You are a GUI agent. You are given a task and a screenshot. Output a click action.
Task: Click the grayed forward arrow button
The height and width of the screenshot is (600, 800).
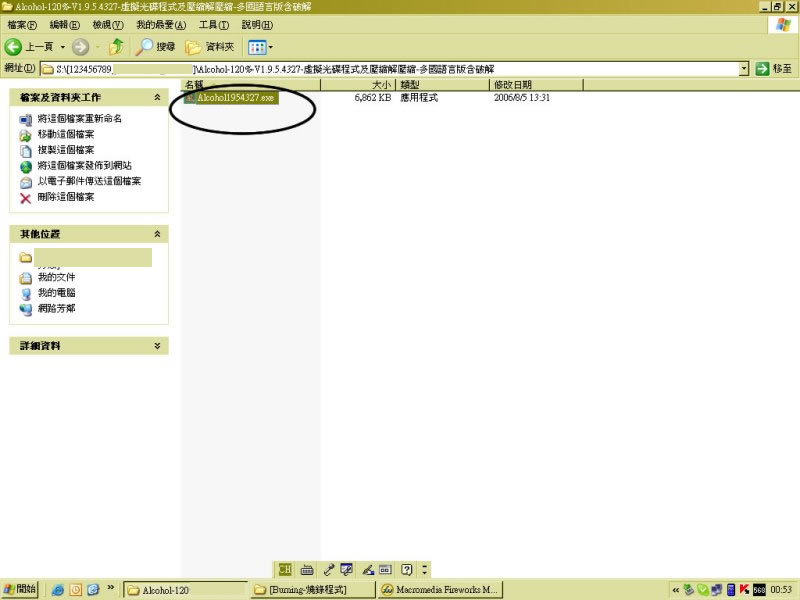coord(80,47)
